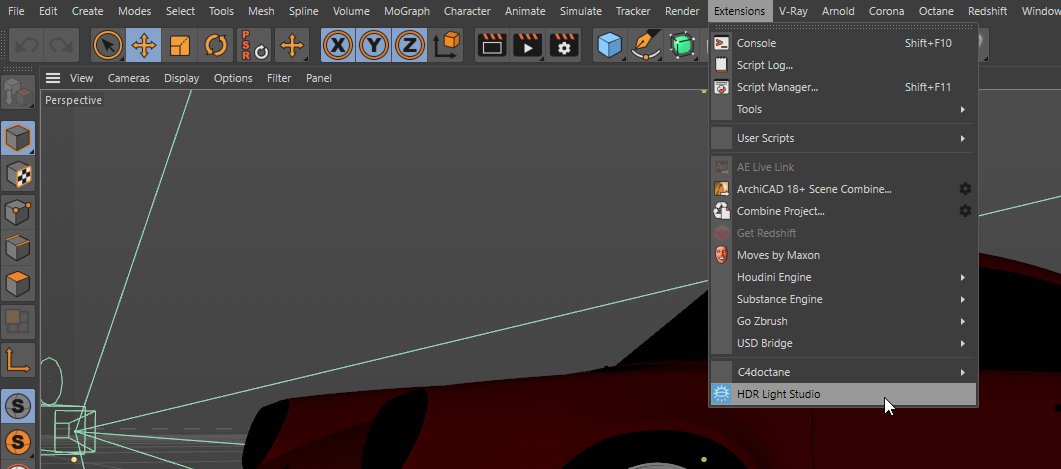Open the MoGraph menu

407,11
